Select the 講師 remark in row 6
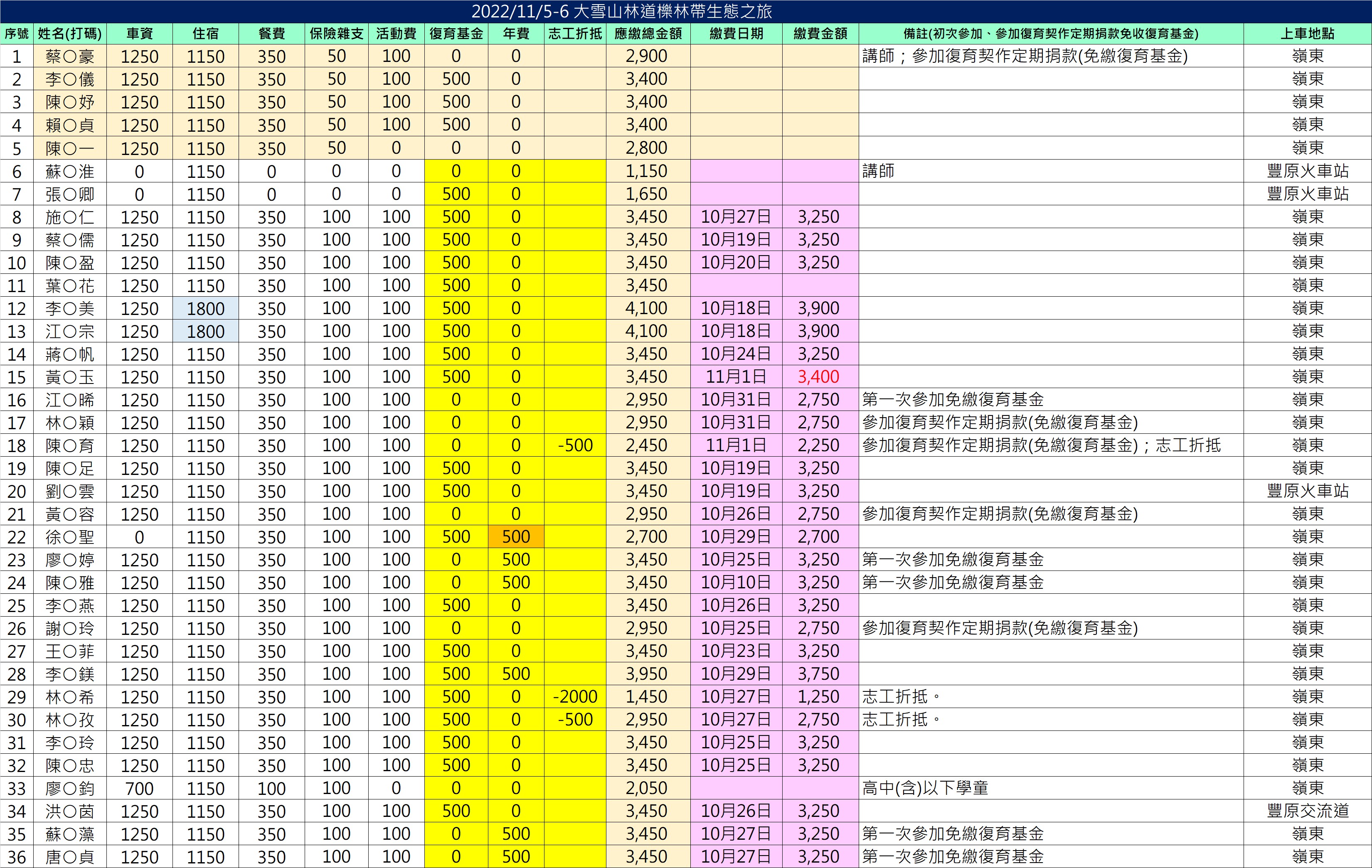 click(x=878, y=171)
